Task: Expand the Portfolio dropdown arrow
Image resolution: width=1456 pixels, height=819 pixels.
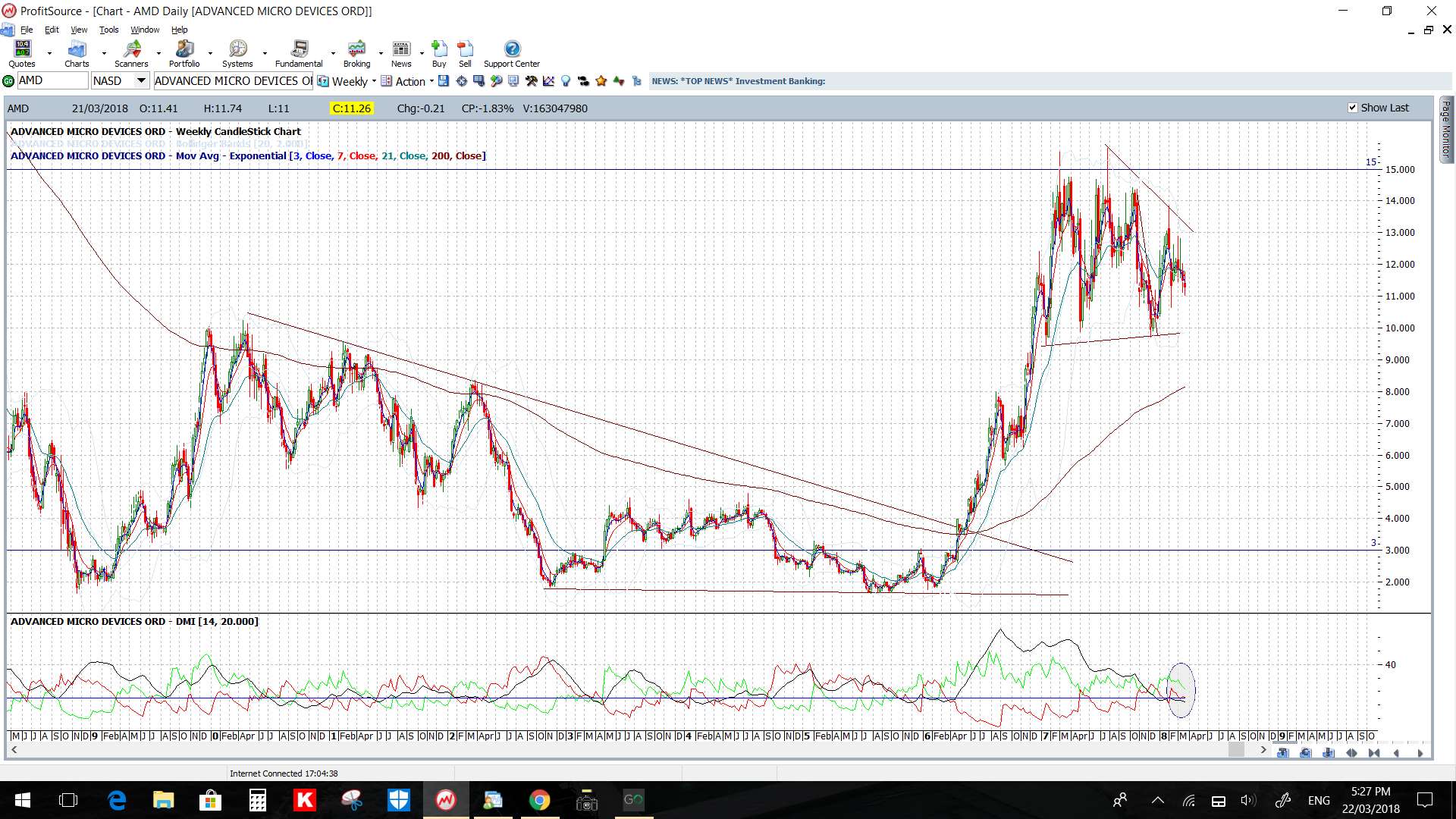Action: tap(210, 54)
